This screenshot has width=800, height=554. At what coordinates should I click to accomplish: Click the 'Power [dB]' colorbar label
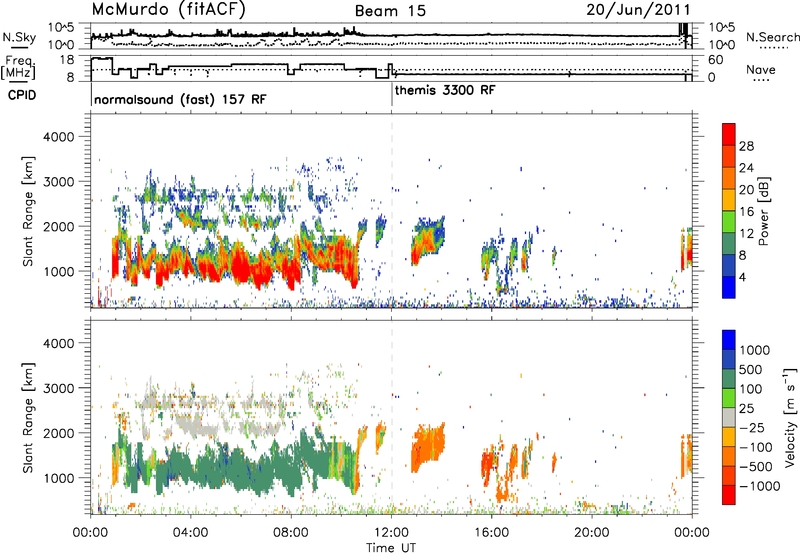(764, 211)
